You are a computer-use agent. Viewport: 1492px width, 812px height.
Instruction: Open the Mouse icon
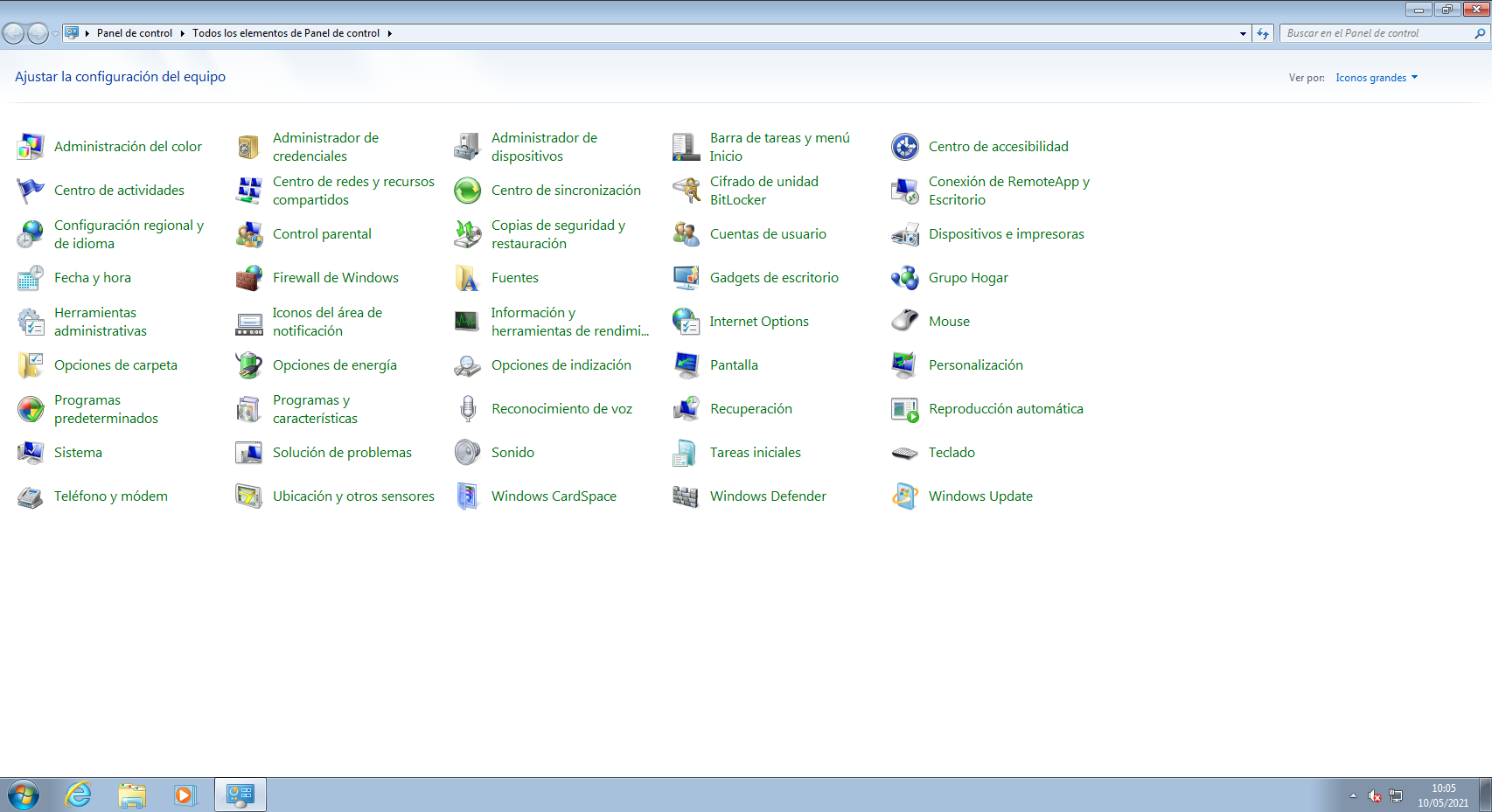point(905,322)
